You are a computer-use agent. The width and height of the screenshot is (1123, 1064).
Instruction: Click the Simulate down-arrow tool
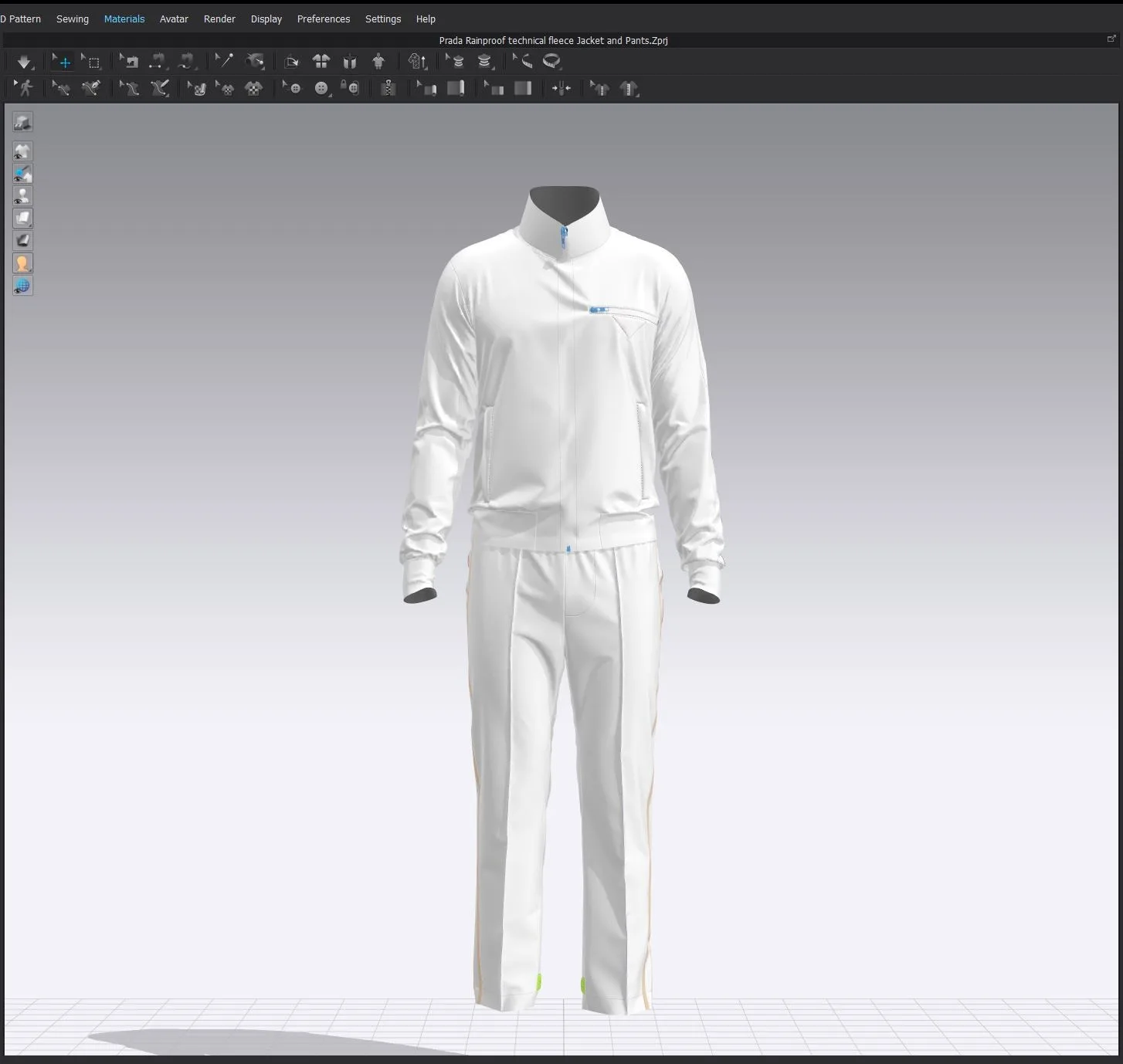pos(24,62)
